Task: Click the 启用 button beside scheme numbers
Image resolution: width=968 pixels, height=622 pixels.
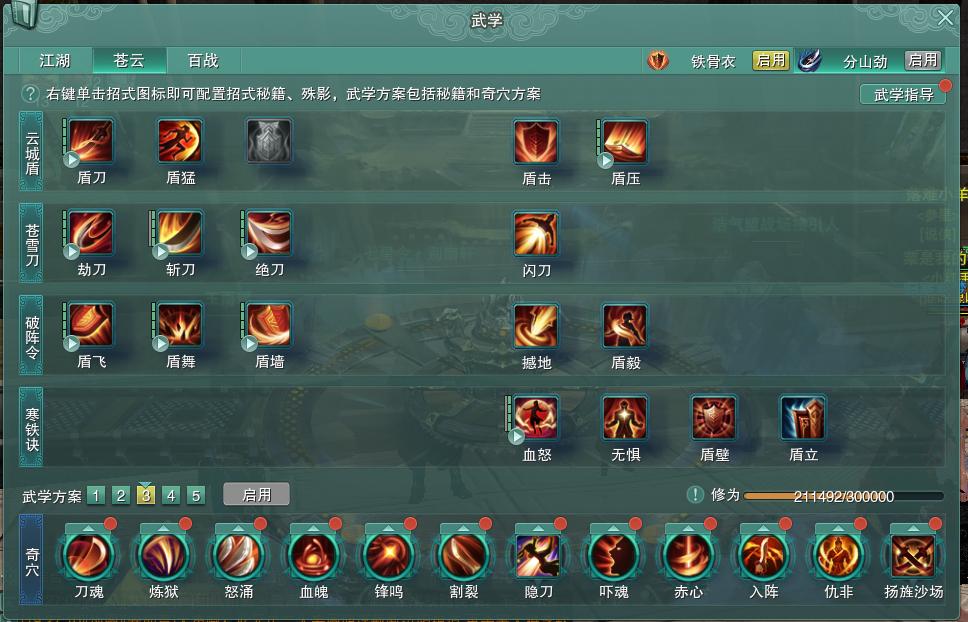Action: pyautogui.click(x=256, y=494)
